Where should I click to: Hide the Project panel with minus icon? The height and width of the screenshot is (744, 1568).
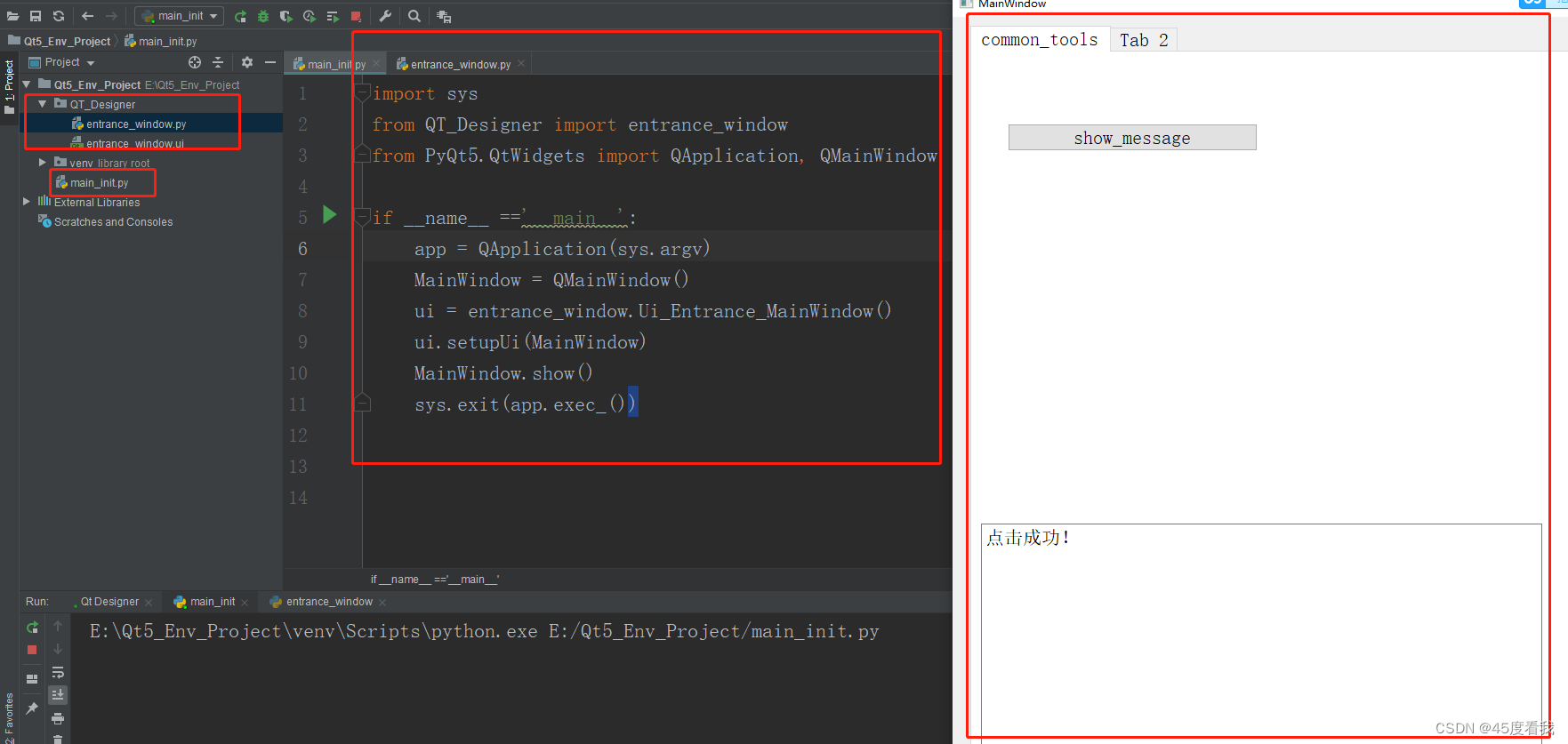[270, 62]
